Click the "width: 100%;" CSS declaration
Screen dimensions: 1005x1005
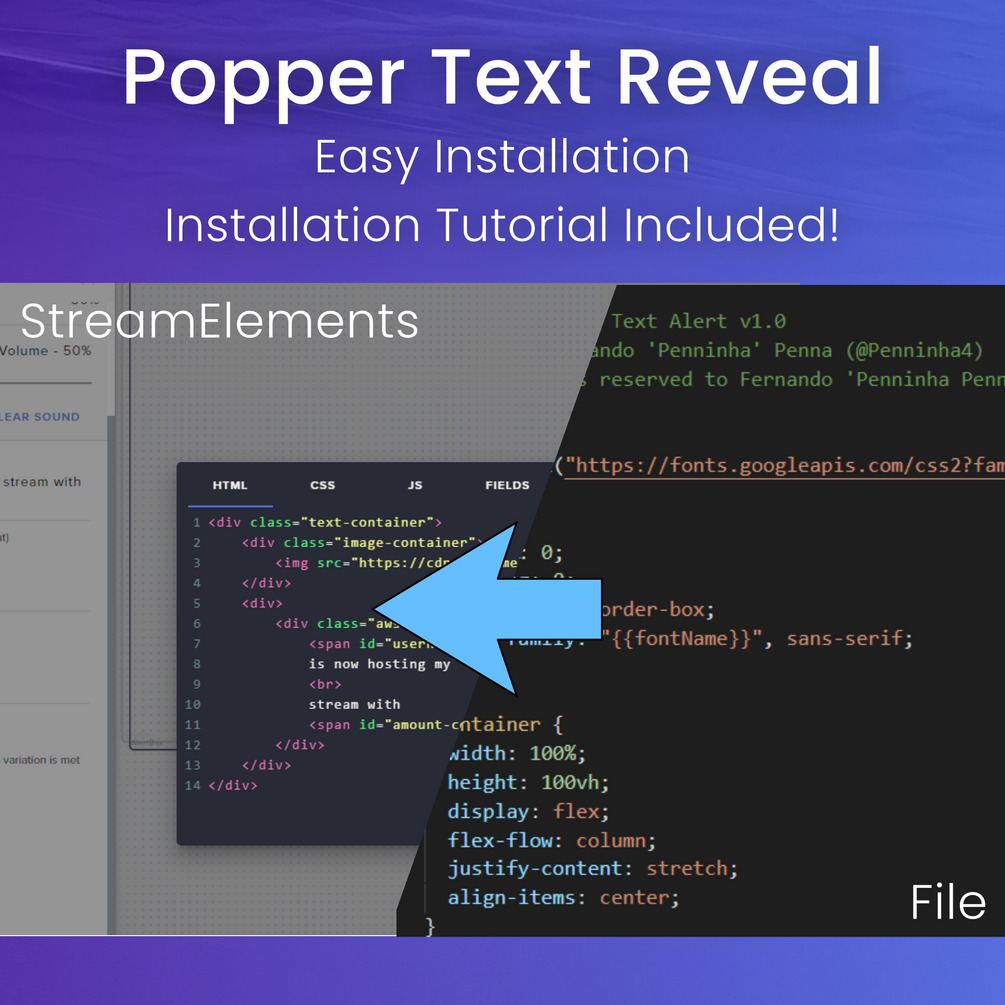[517, 753]
